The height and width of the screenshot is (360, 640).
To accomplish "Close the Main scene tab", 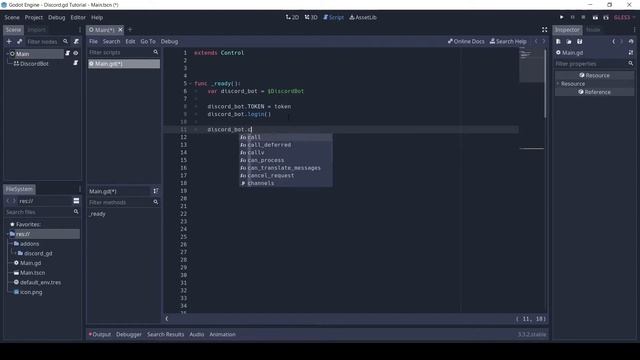I will pyautogui.click(x=120, y=29).
